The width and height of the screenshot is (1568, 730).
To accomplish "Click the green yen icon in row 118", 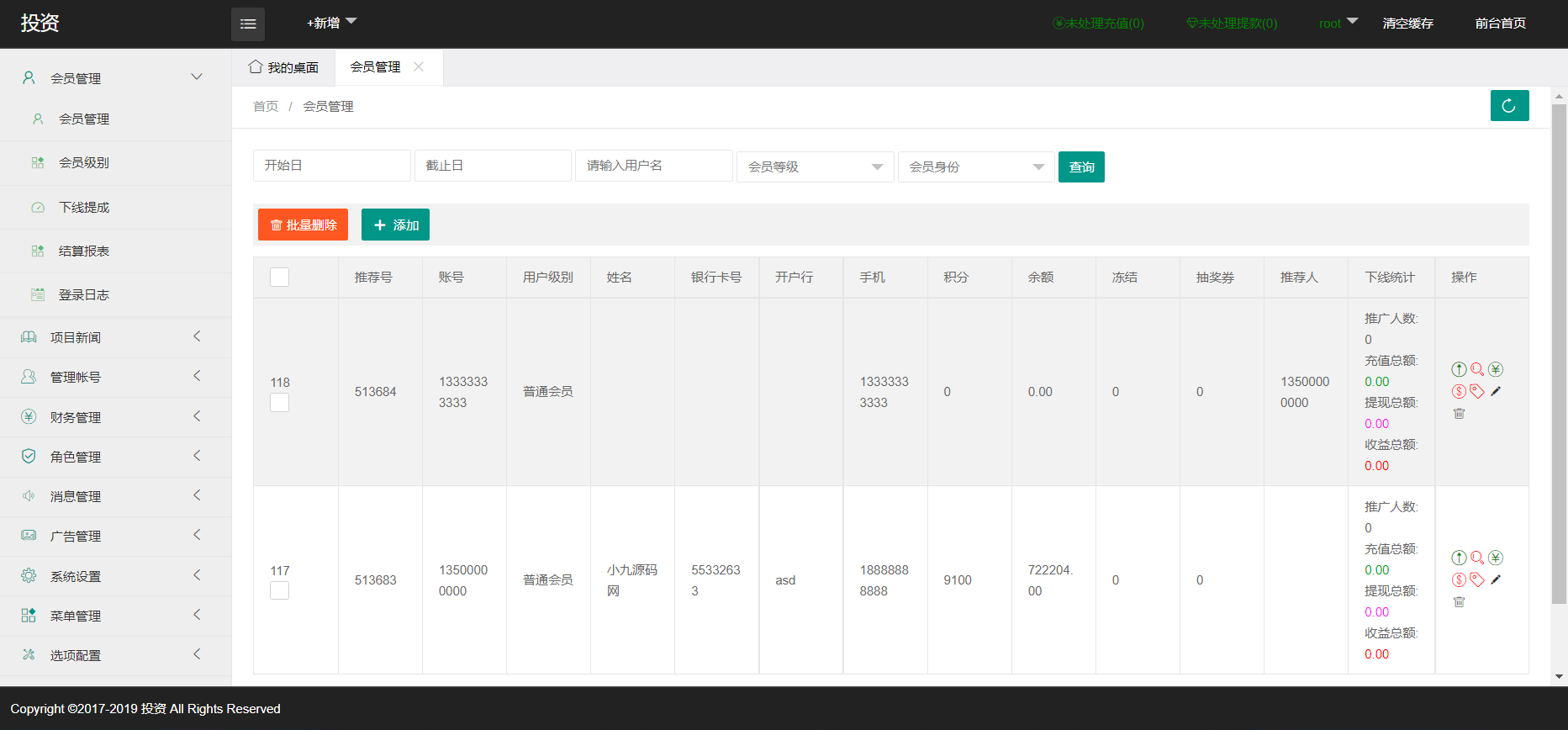I will point(1496,369).
